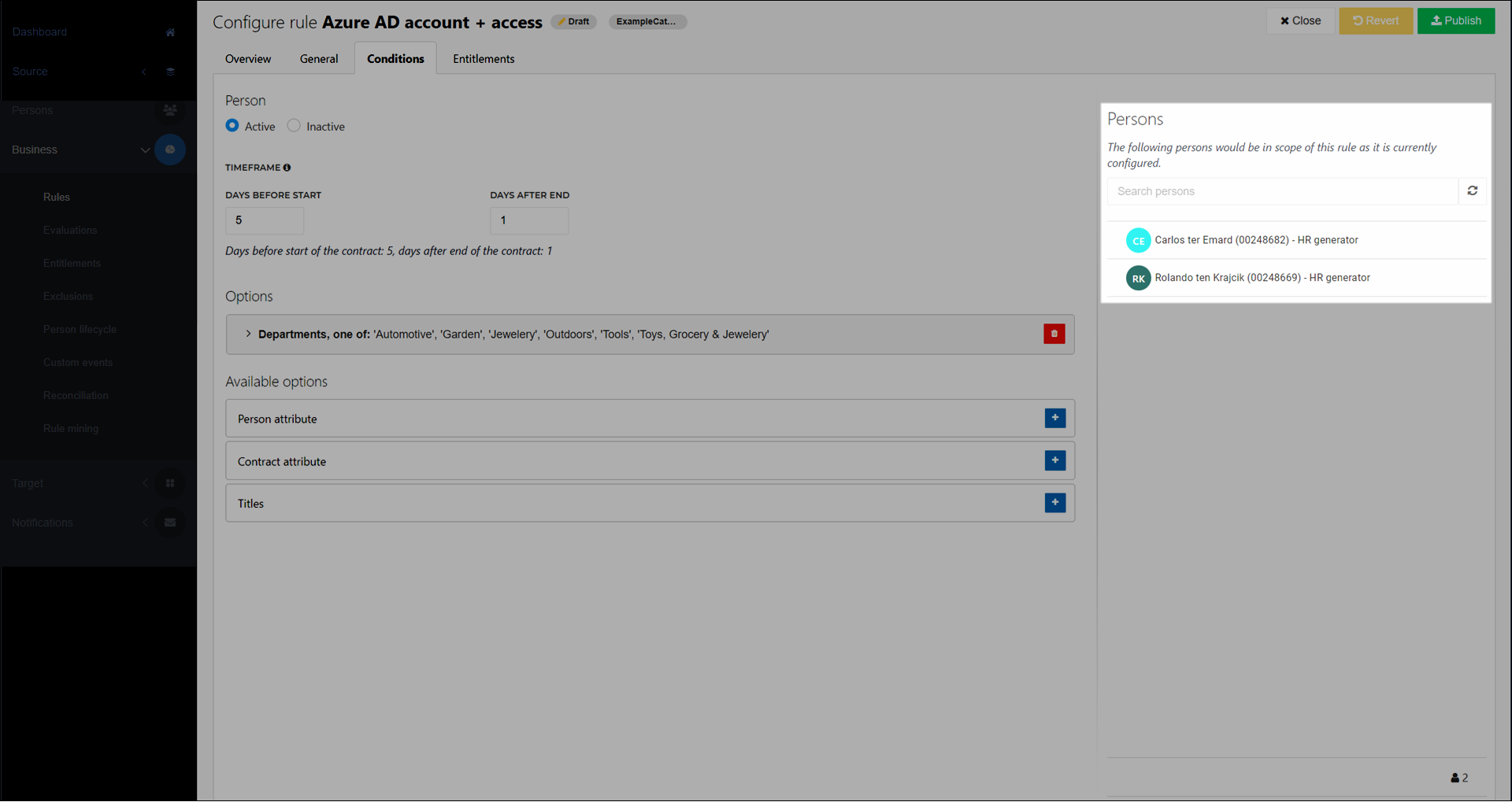Switch to the Entitlements tab
This screenshot has width=1512, height=802.
(484, 59)
